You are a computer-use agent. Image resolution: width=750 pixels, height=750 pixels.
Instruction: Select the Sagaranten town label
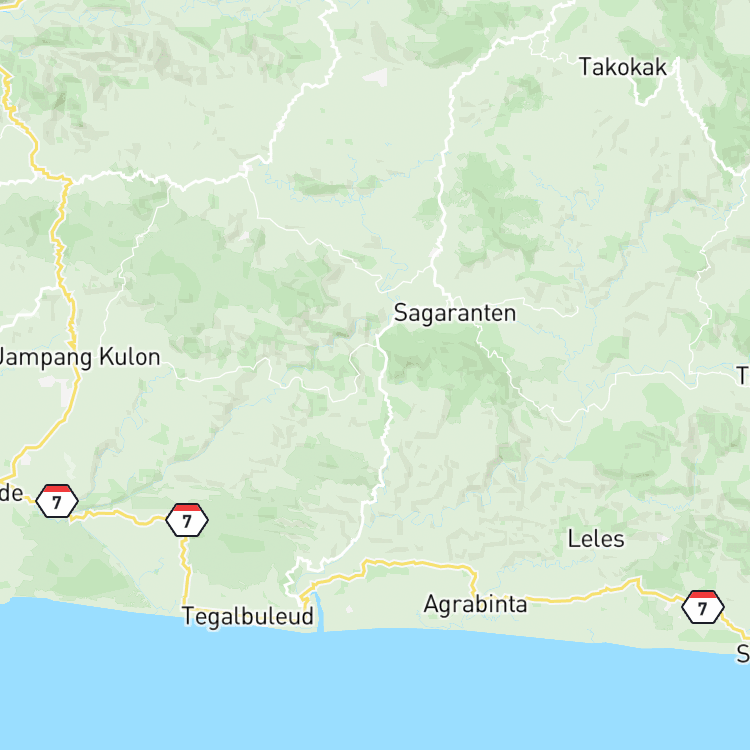point(455,314)
